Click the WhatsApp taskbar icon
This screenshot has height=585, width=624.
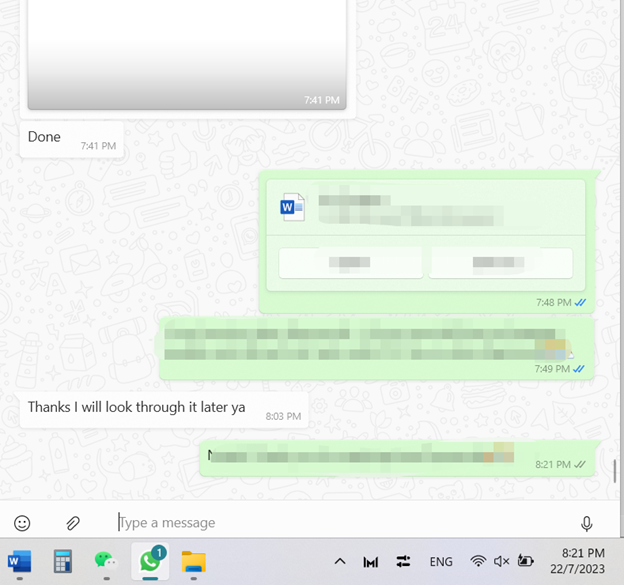pyautogui.click(x=150, y=561)
